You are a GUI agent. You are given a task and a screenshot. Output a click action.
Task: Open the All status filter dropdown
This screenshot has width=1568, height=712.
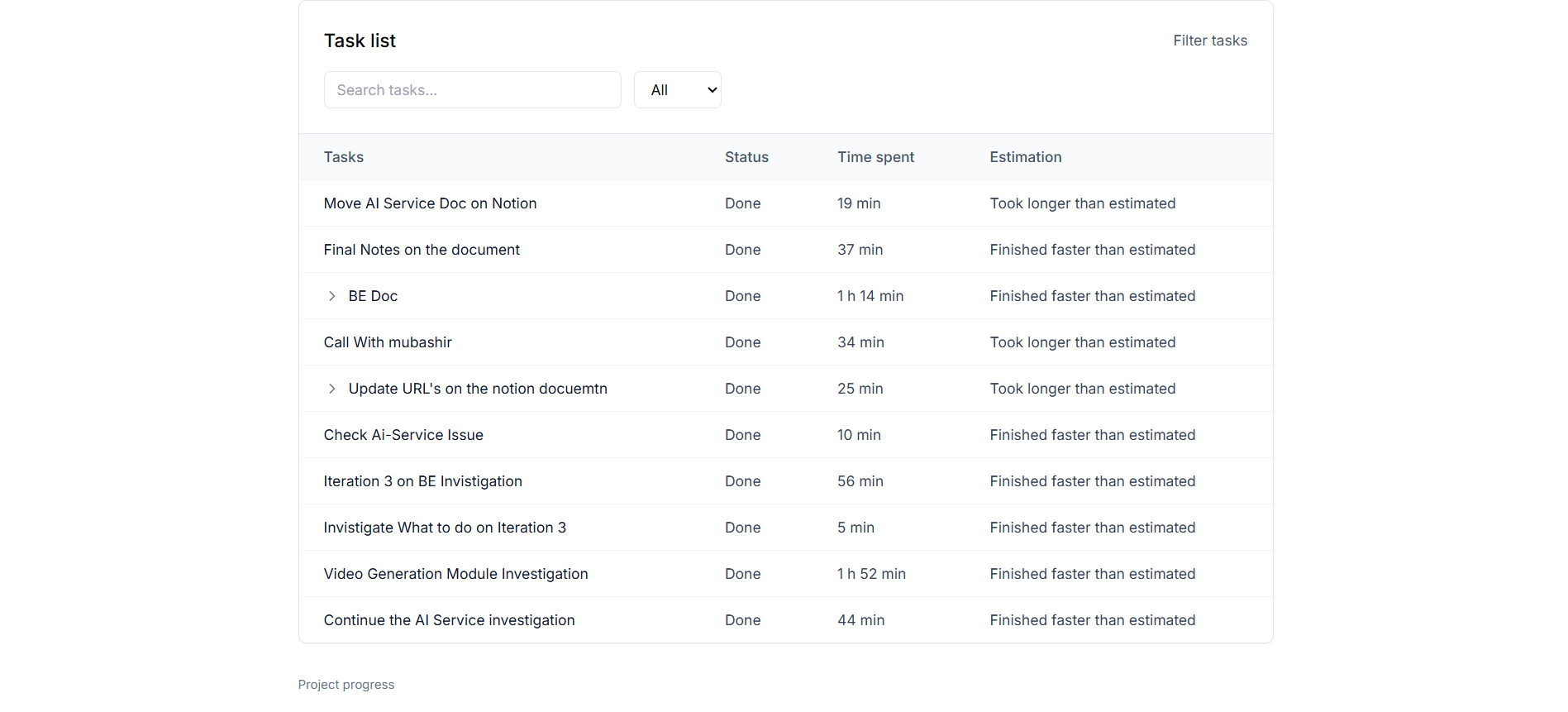click(x=677, y=89)
